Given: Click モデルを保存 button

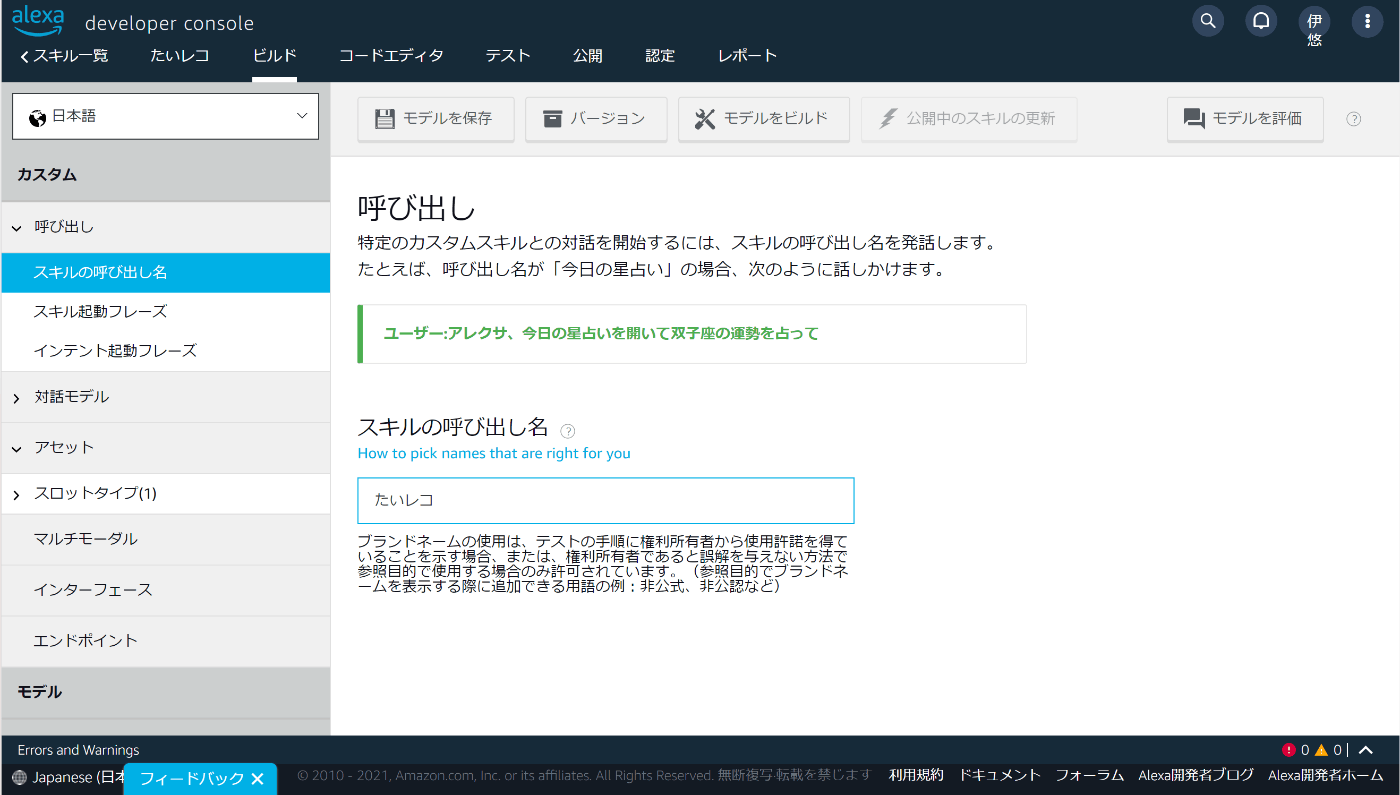Looking at the screenshot, I should (436, 119).
